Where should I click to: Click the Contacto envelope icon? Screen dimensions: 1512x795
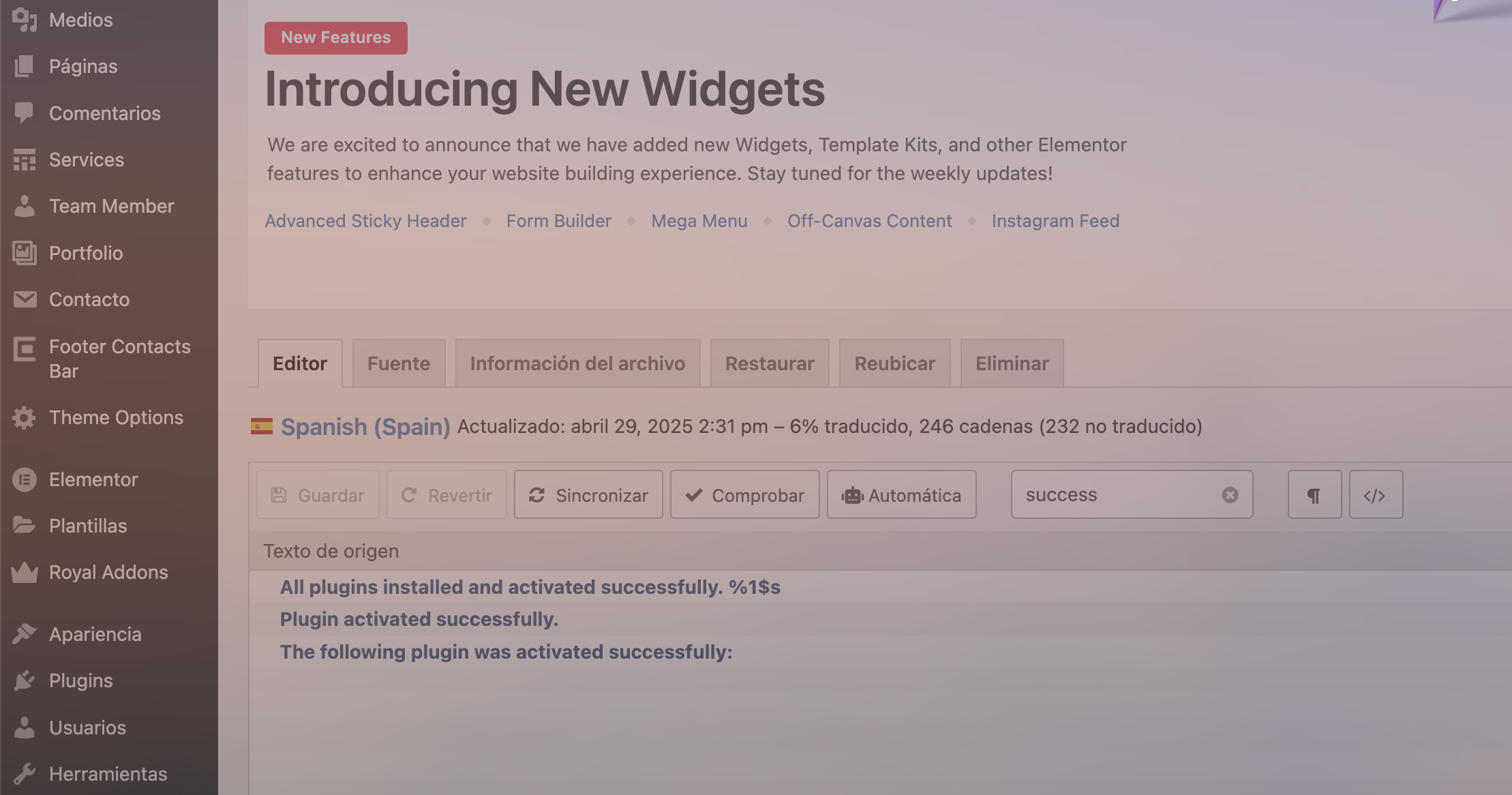click(25, 299)
